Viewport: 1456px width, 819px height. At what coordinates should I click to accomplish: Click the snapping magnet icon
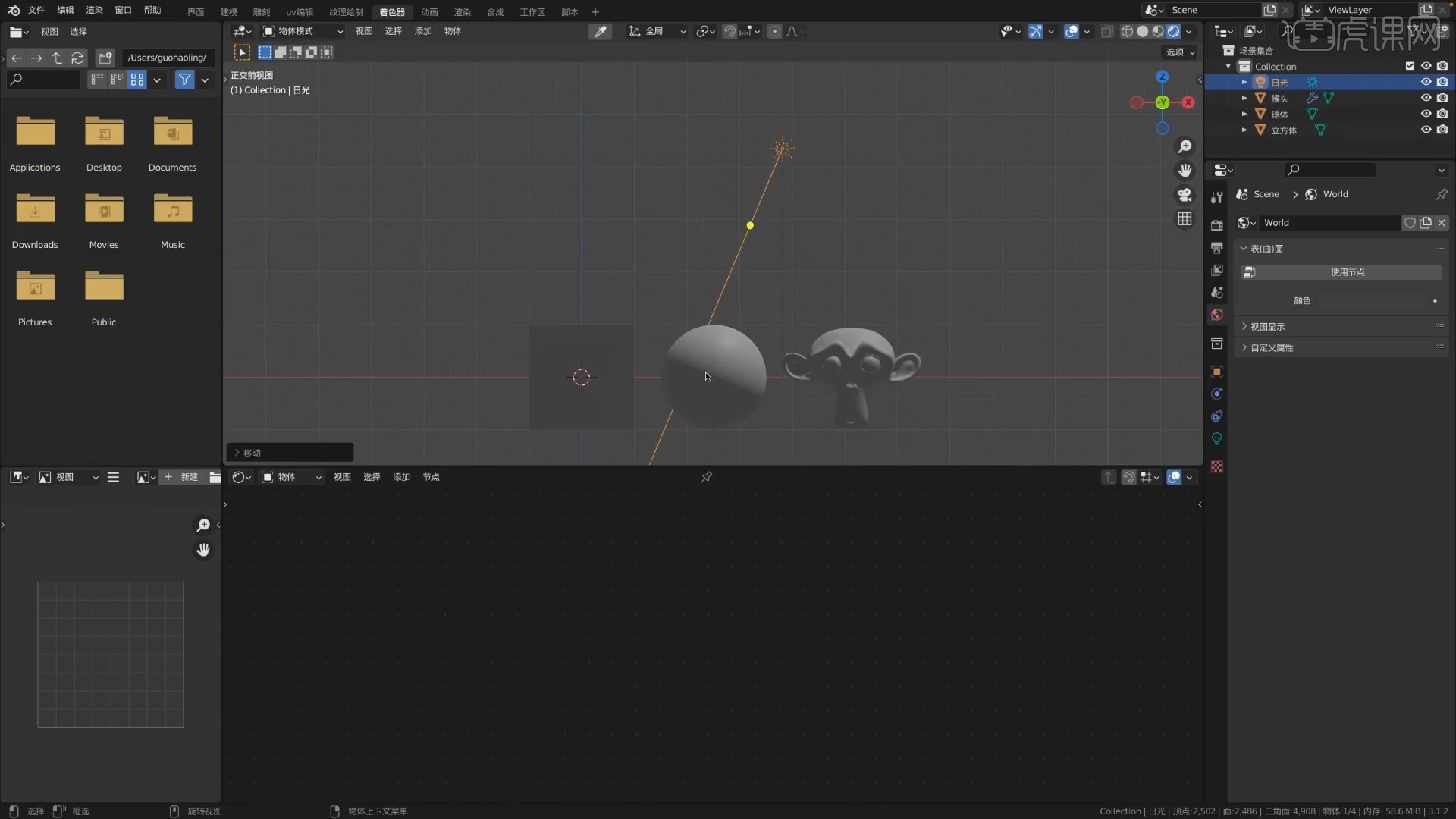click(x=730, y=31)
